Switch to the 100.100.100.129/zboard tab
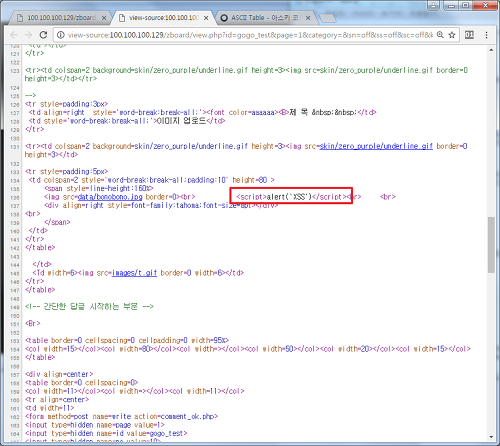This screenshot has width=500, height=446. (x=61, y=18)
